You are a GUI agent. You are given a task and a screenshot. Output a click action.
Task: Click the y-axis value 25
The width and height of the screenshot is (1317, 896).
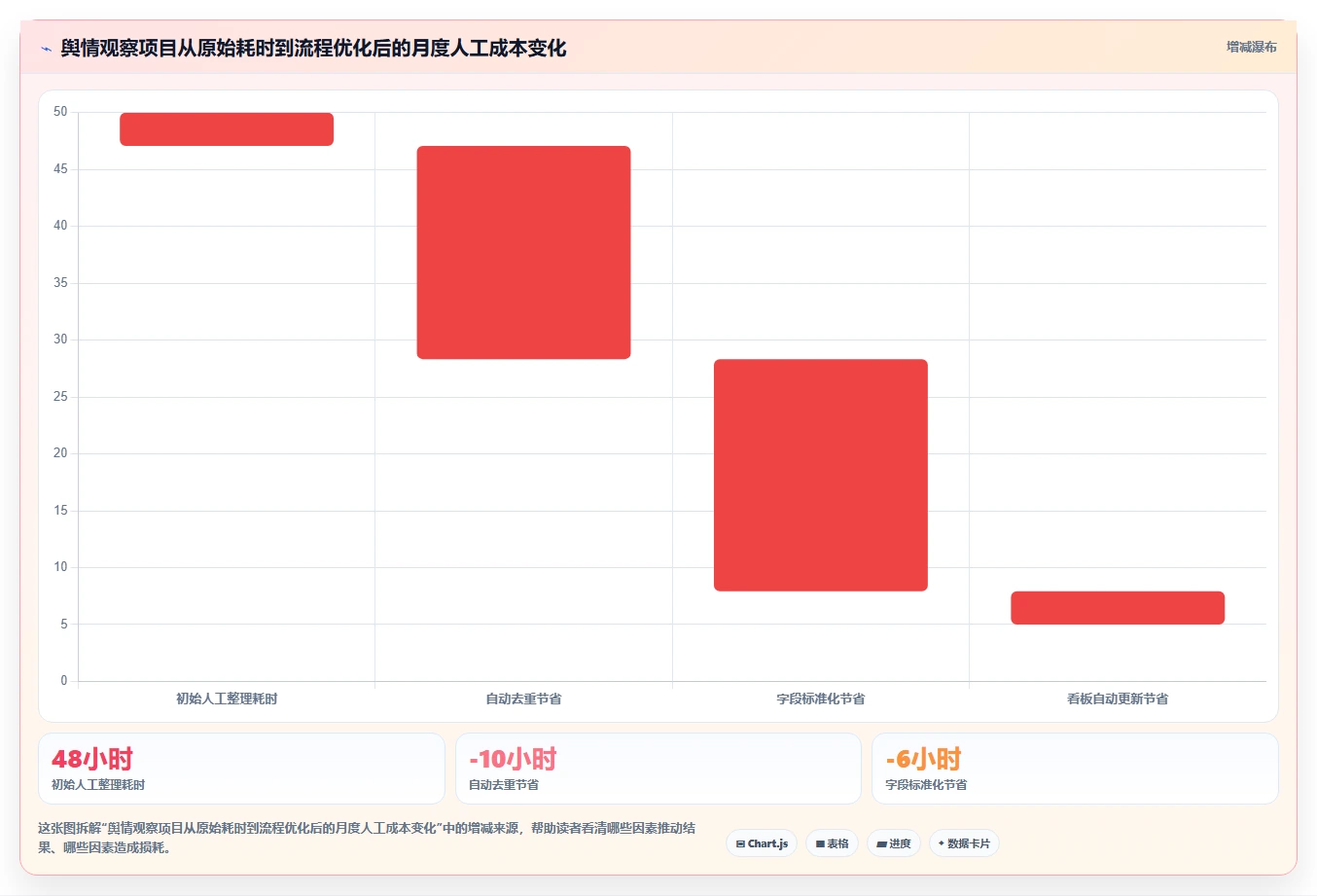click(60, 397)
